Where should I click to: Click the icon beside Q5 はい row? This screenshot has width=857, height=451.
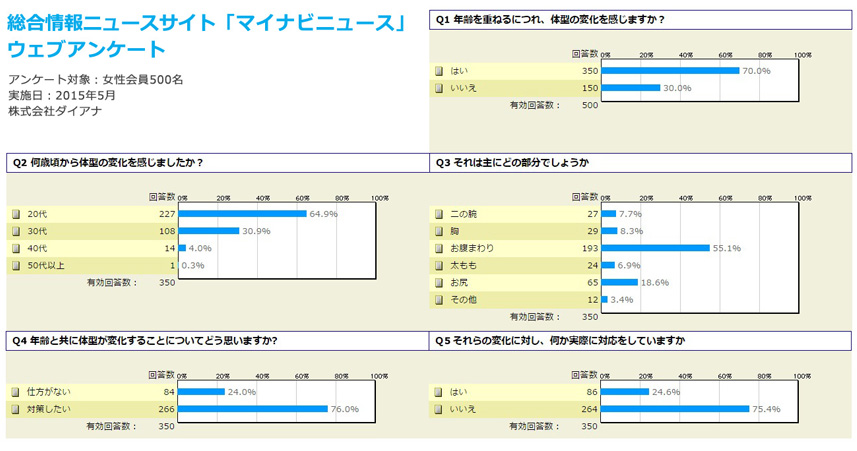(x=438, y=392)
